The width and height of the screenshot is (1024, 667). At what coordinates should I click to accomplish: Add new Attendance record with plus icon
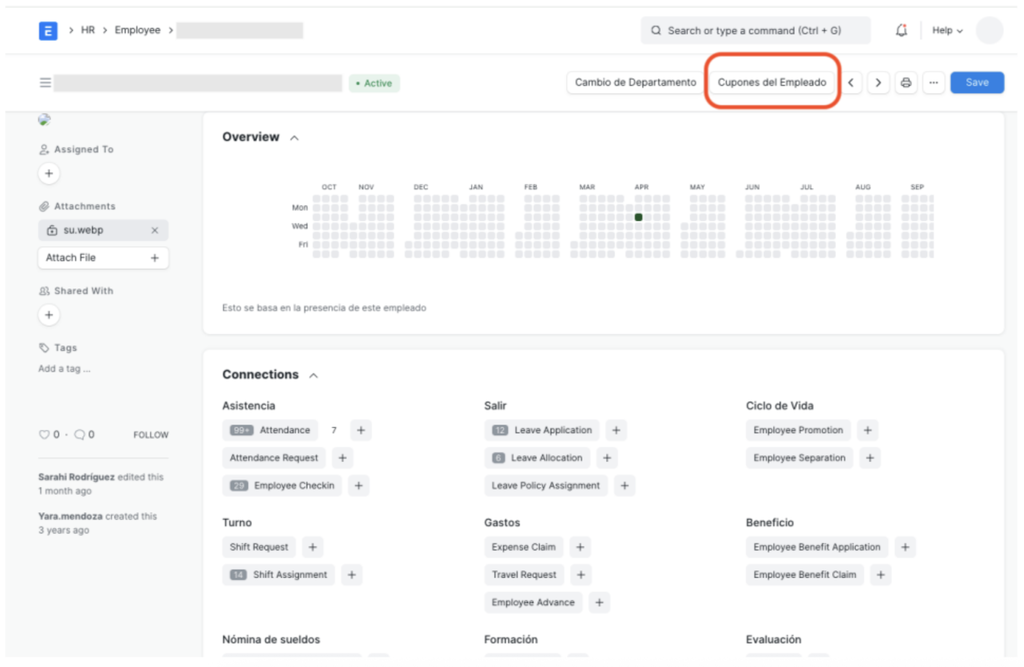[362, 430]
